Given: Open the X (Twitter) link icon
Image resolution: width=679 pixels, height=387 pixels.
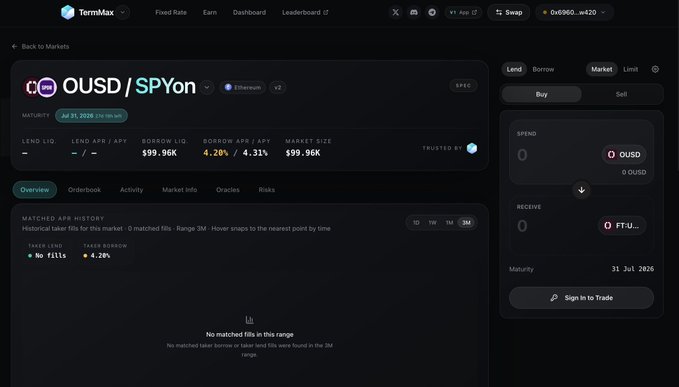Looking at the screenshot, I should 395,12.
